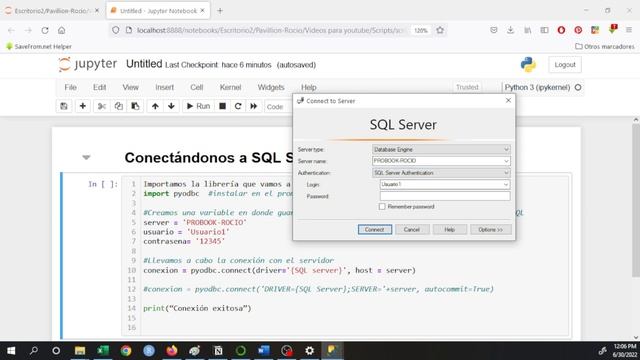Expand the Server name dropdown
Image resolution: width=640 pixels, height=360 pixels.
pyautogui.click(x=506, y=161)
